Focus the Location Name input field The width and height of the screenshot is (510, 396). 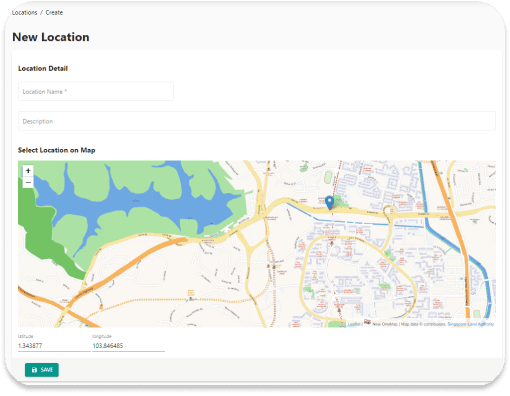tap(96, 91)
